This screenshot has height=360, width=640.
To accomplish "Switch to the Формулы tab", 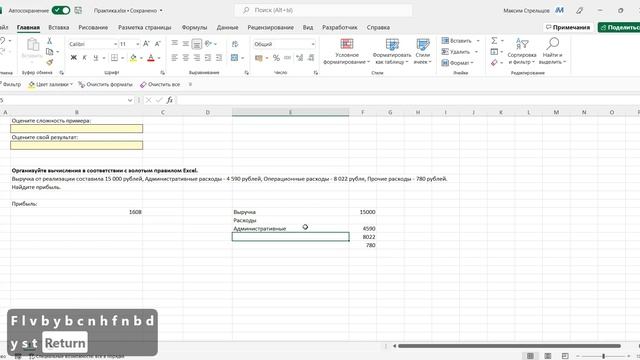I will [194, 27].
